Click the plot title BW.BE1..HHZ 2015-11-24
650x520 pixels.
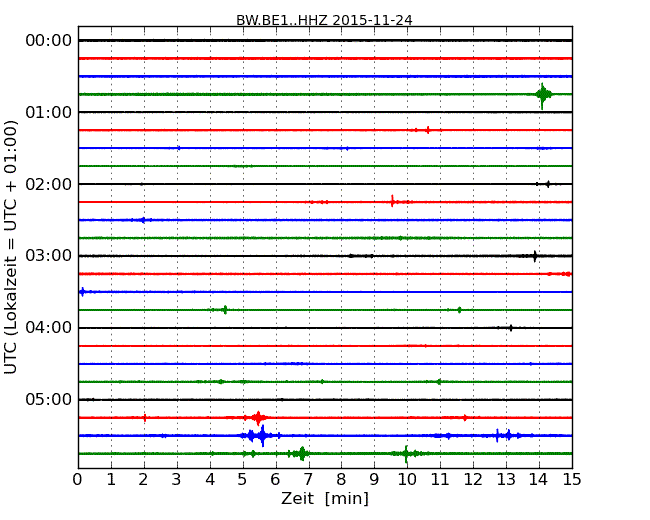click(x=324, y=20)
